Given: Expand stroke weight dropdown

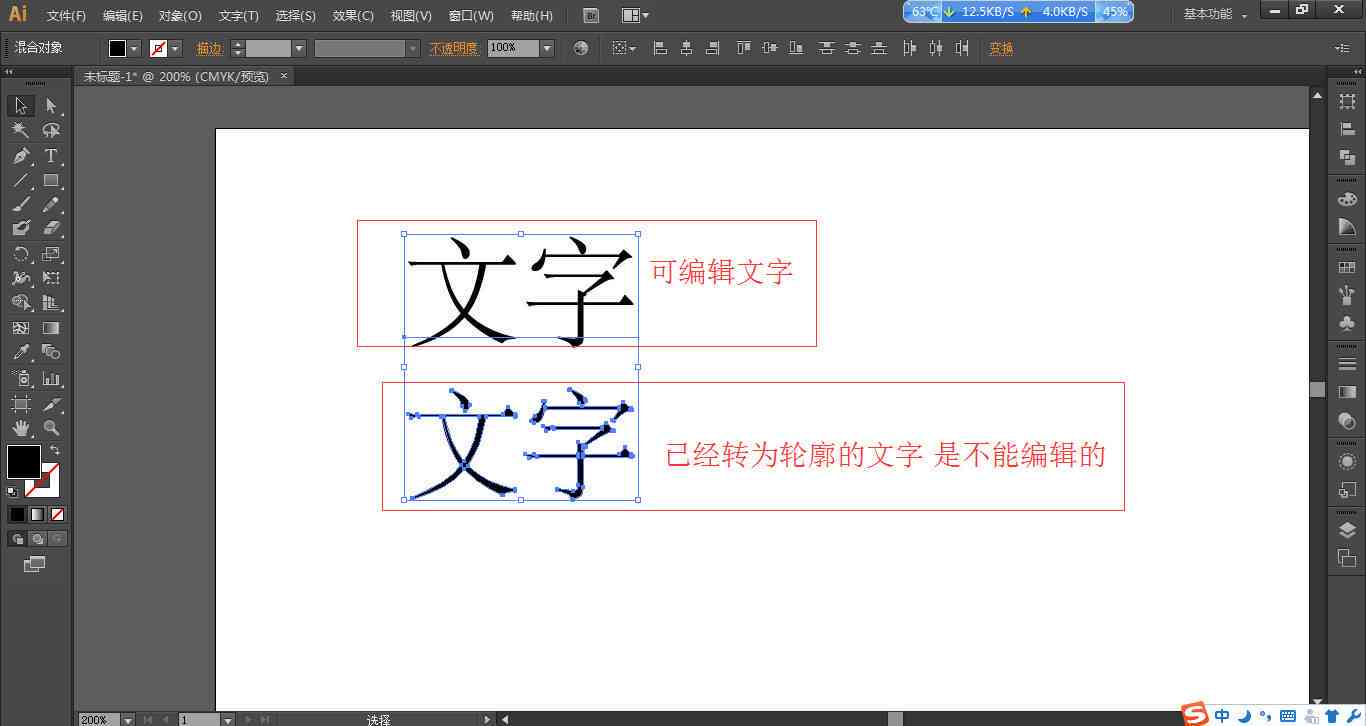Looking at the screenshot, I should click(x=298, y=48).
